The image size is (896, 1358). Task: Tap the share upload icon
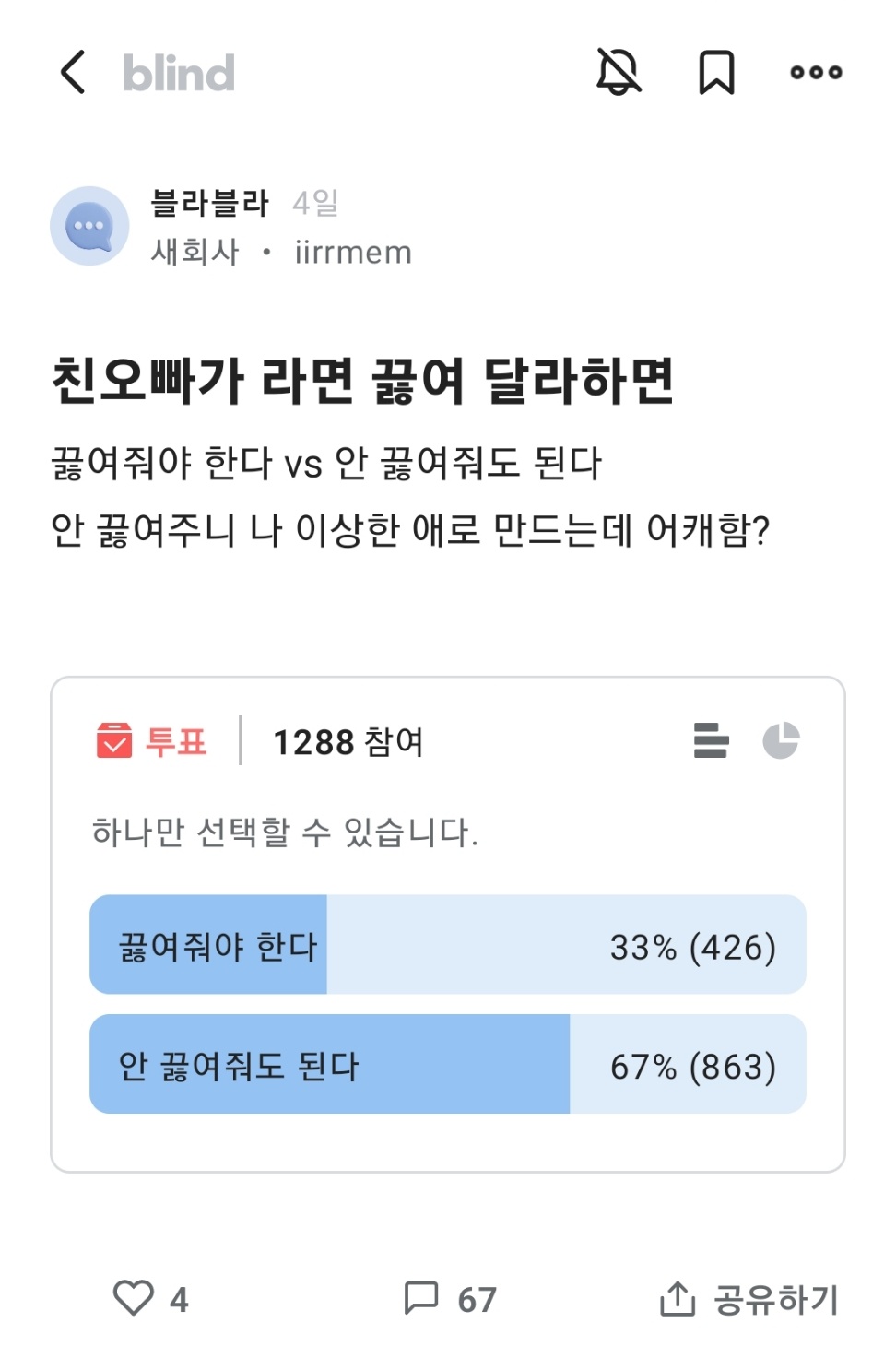pos(678,1298)
